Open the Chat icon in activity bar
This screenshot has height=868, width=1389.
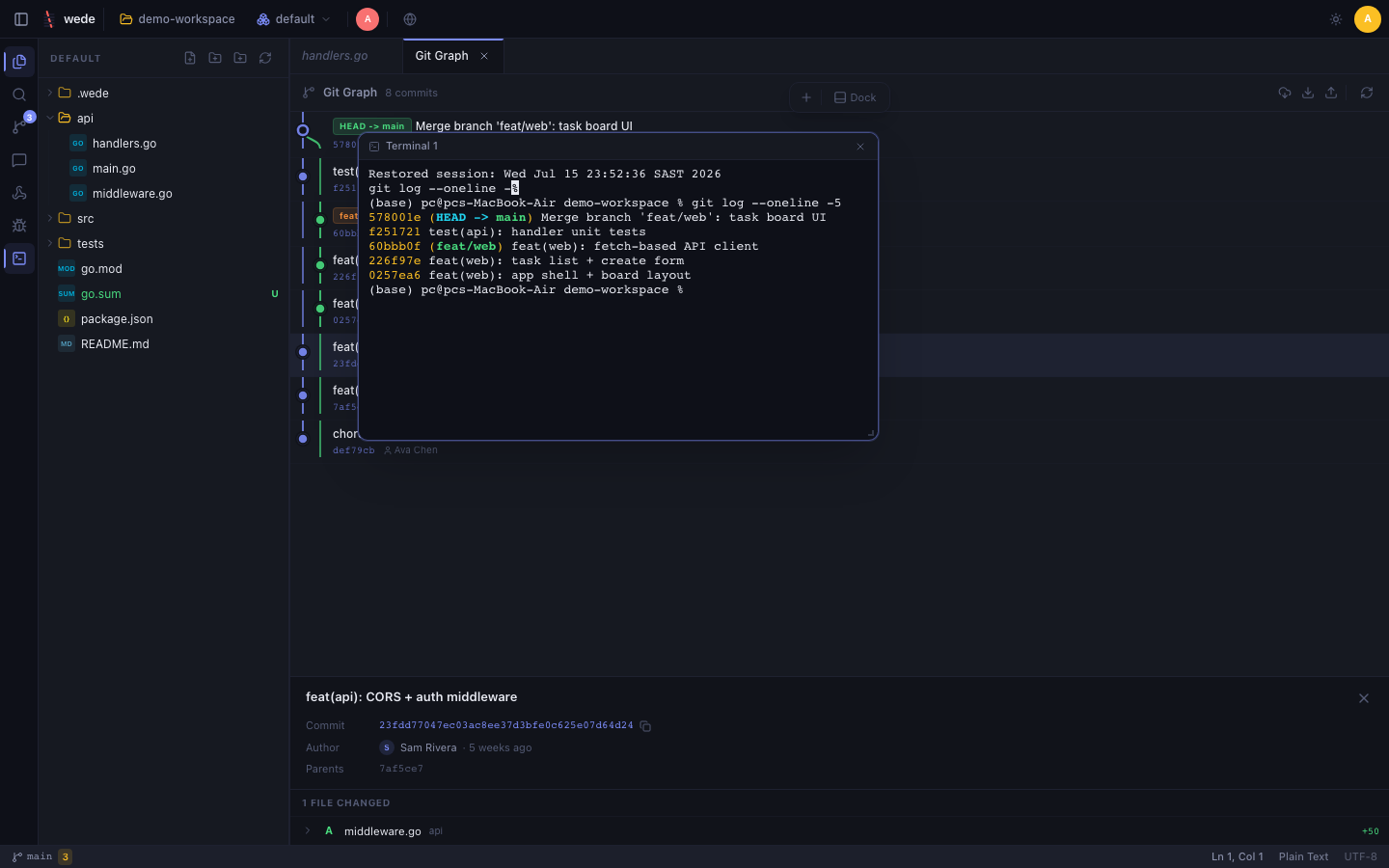19,160
